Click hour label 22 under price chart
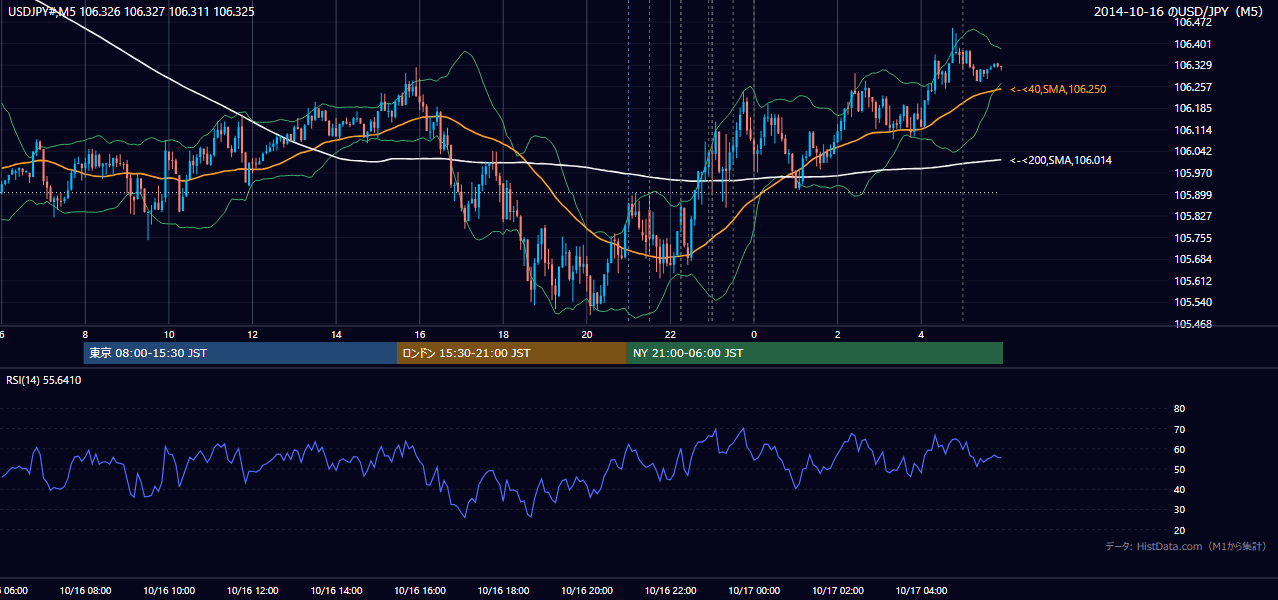 click(x=670, y=334)
